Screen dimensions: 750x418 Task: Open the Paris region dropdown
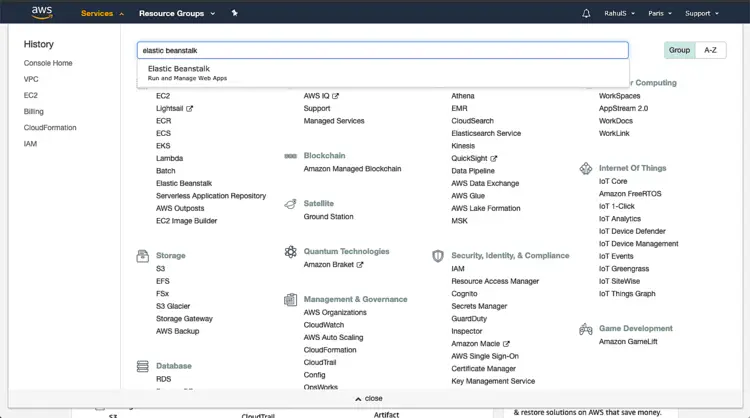pyautogui.click(x=658, y=13)
